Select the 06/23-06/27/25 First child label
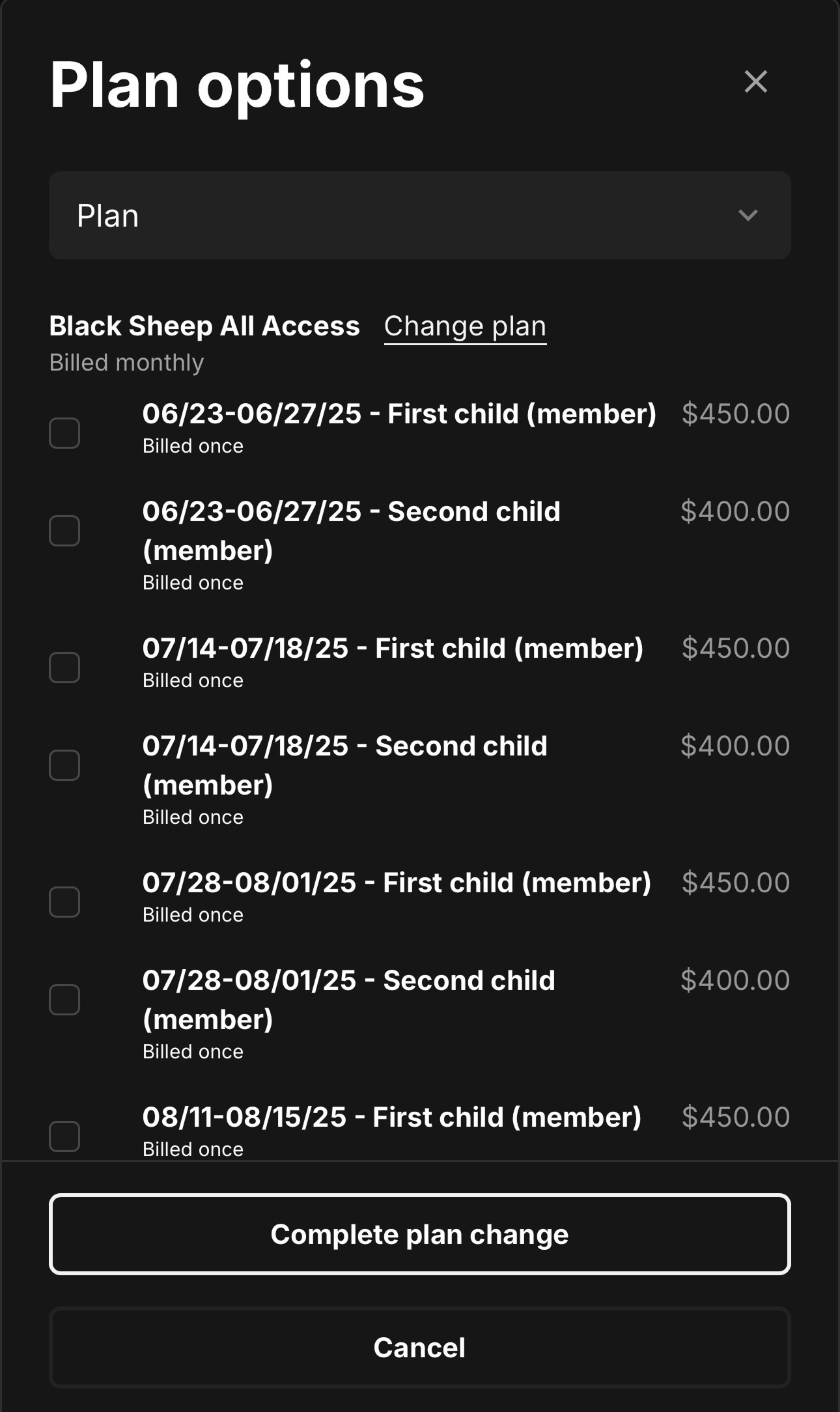 pos(399,414)
